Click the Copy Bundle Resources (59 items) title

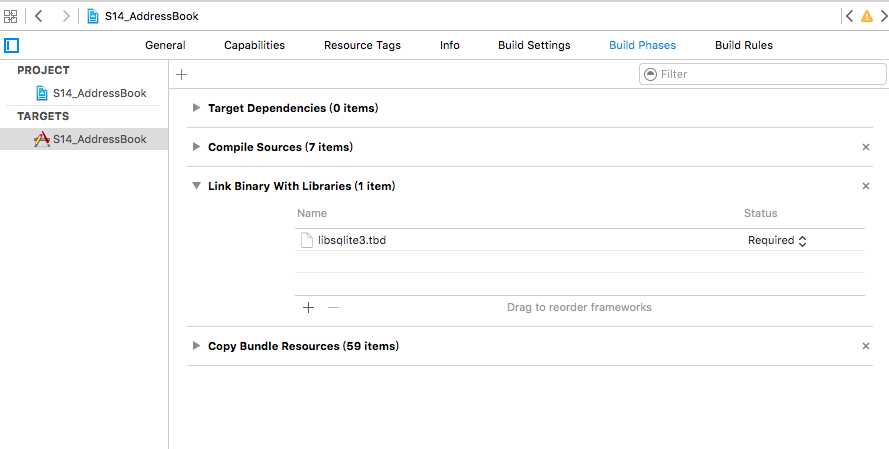point(303,346)
